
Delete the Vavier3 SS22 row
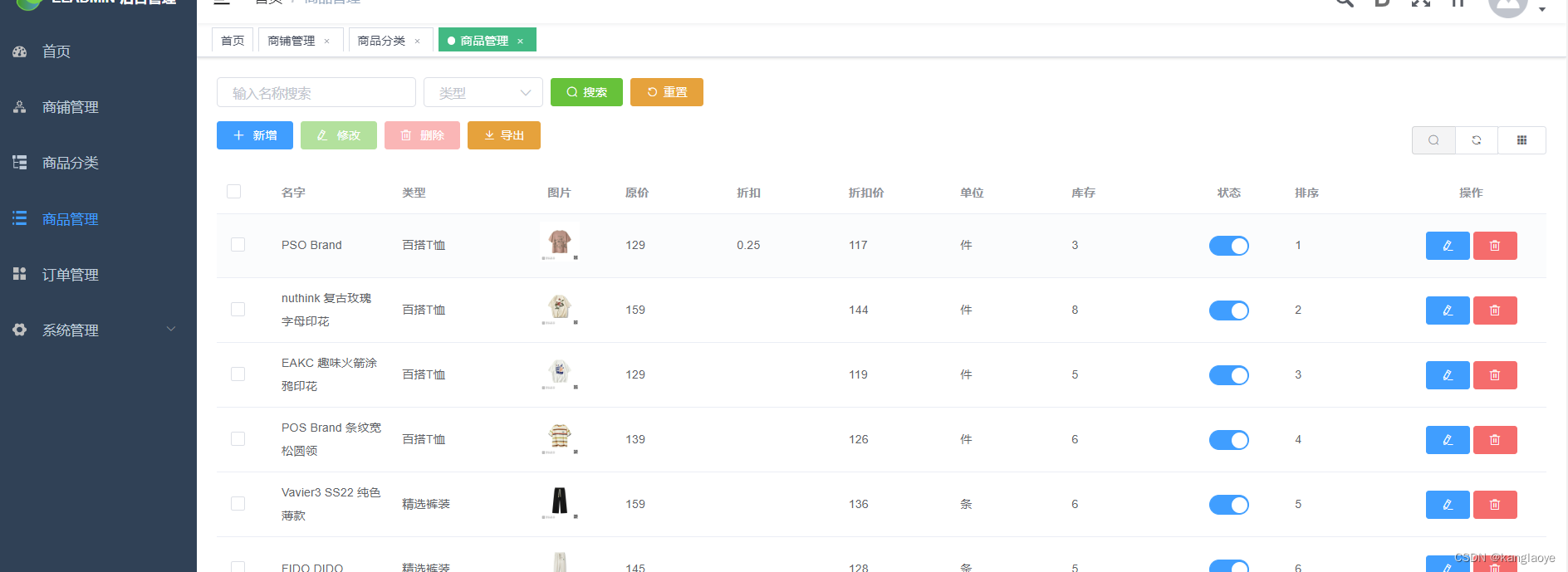pyautogui.click(x=1495, y=505)
